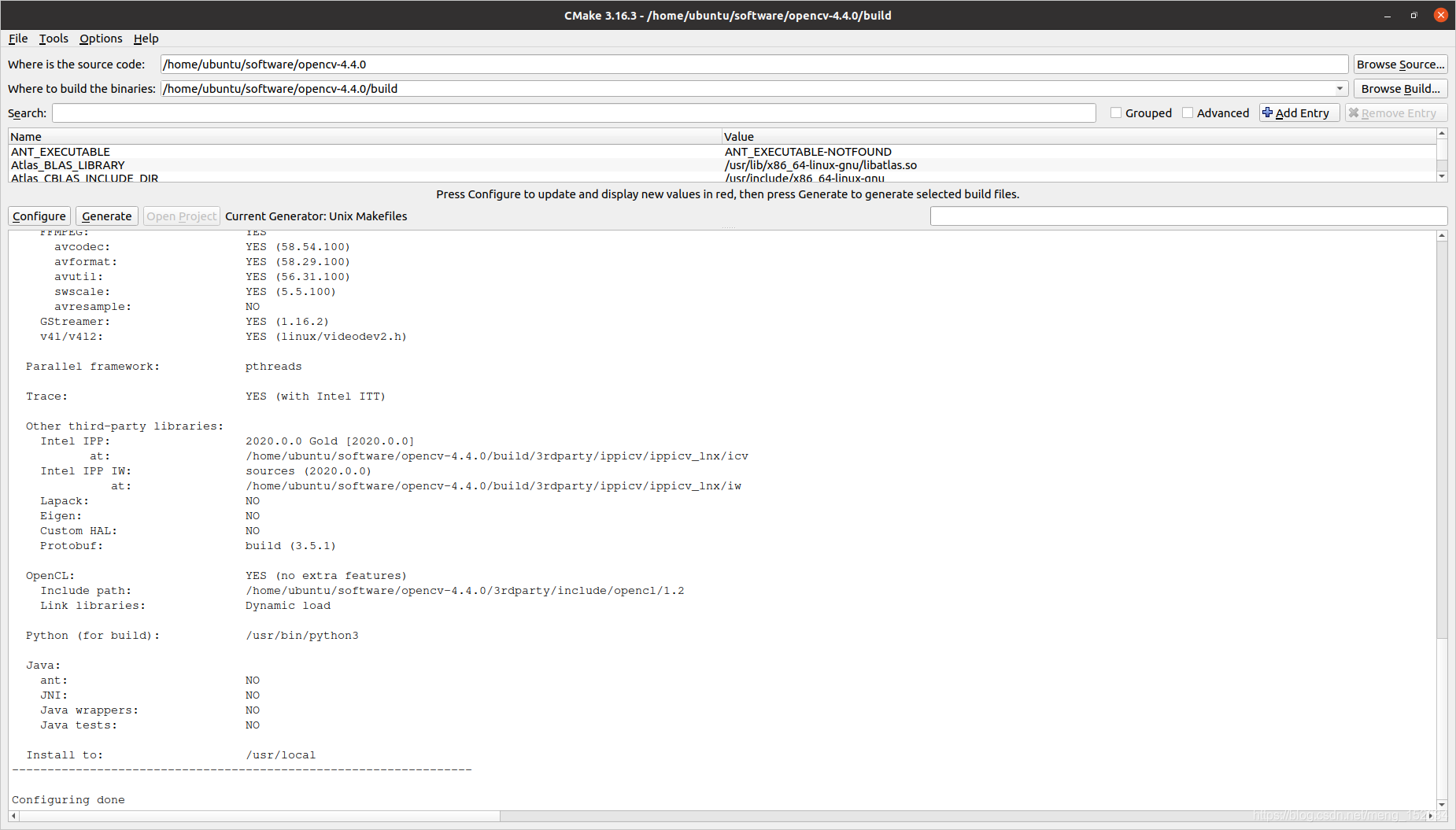Expand the build binaries path dropdown
This screenshot has height=830, width=1456.
(1340, 89)
